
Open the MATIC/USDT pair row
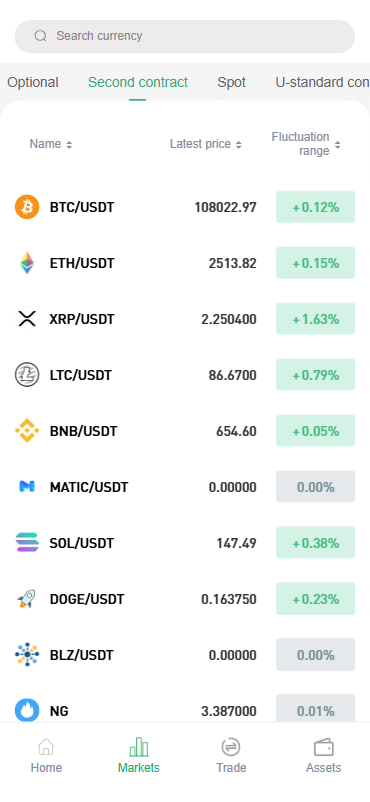point(185,487)
